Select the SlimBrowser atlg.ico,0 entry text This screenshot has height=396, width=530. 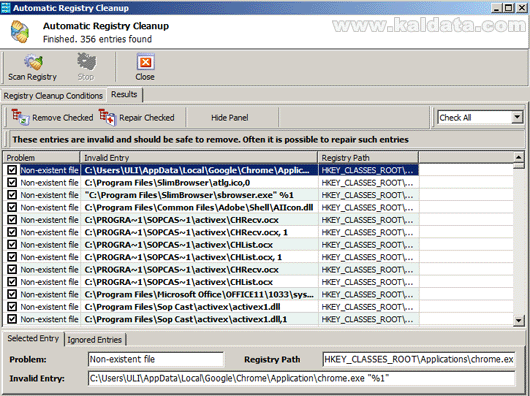coord(167,183)
